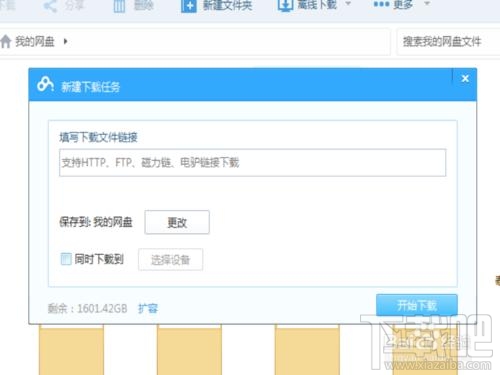Screen dimensions: 500x375
Task: Open 离线下载 offline download option
Action: 317,5
